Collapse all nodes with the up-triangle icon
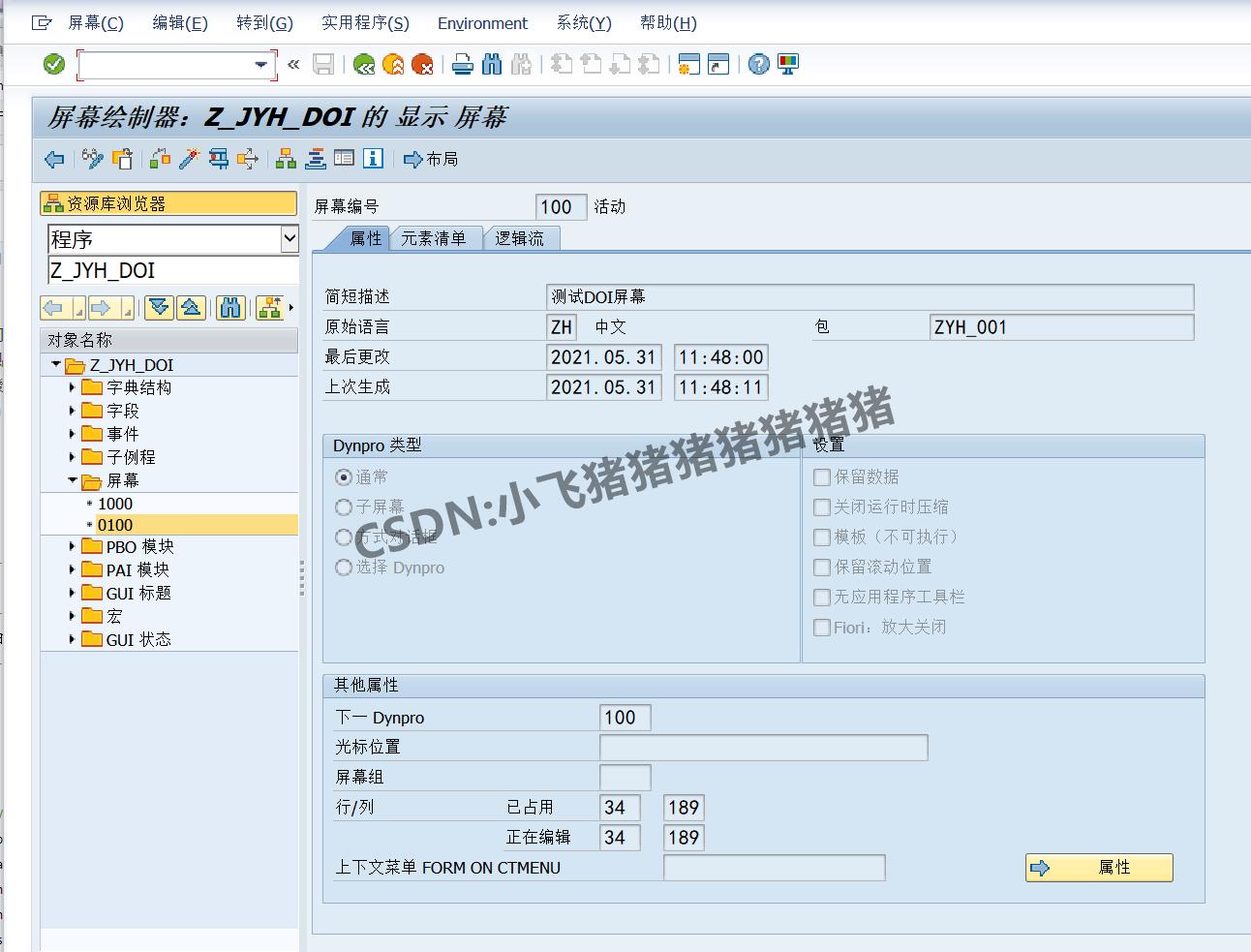This screenshot has width=1251, height=952. pos(192,307)
